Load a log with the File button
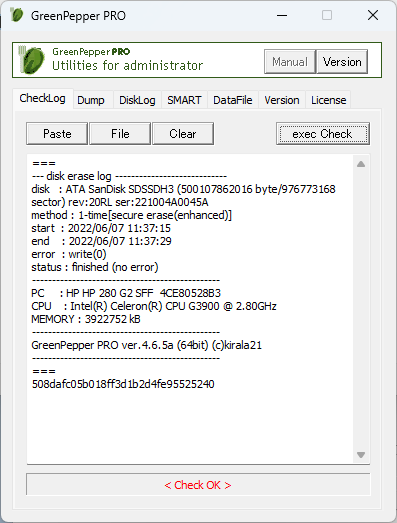397x523 pixels. coord(120,134)
